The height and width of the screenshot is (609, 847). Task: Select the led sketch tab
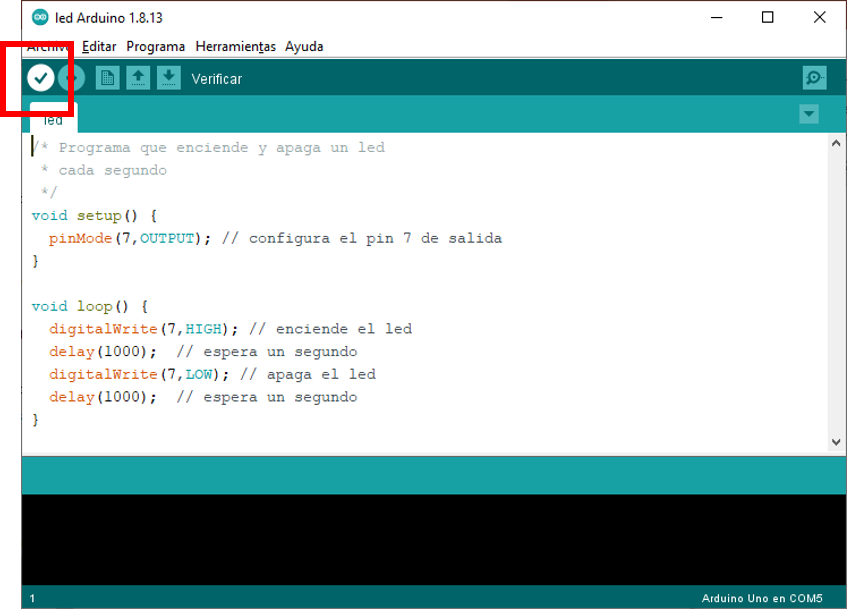pos(53,120)
